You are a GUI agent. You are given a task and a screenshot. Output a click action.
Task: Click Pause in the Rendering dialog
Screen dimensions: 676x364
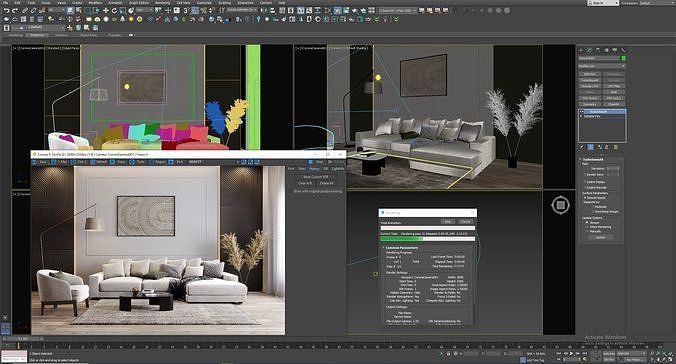click(448, 221)
